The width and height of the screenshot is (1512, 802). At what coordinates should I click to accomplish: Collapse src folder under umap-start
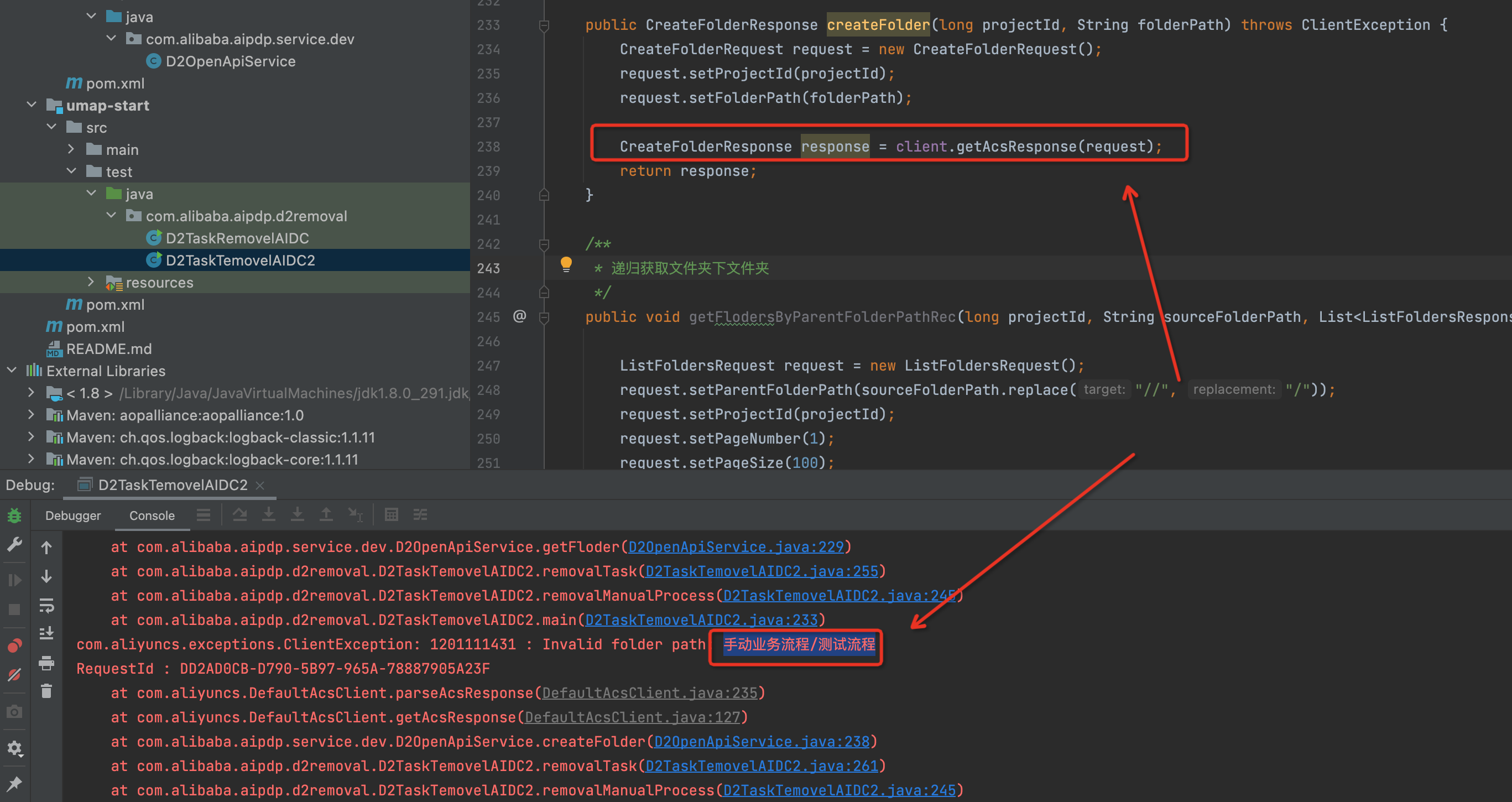tap(51, 127)
